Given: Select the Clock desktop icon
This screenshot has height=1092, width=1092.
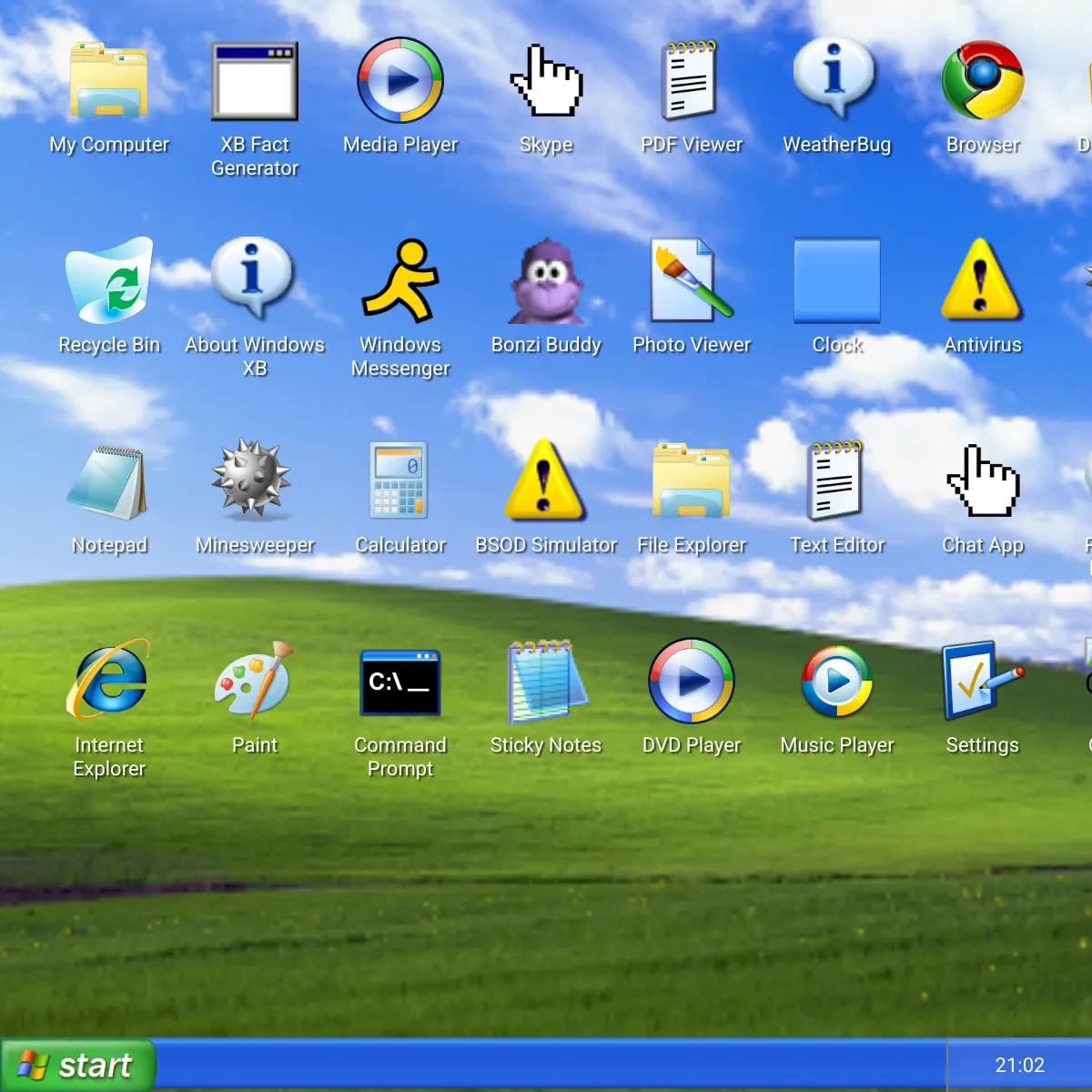Looking at the screenshot, I should click(837, 280).
